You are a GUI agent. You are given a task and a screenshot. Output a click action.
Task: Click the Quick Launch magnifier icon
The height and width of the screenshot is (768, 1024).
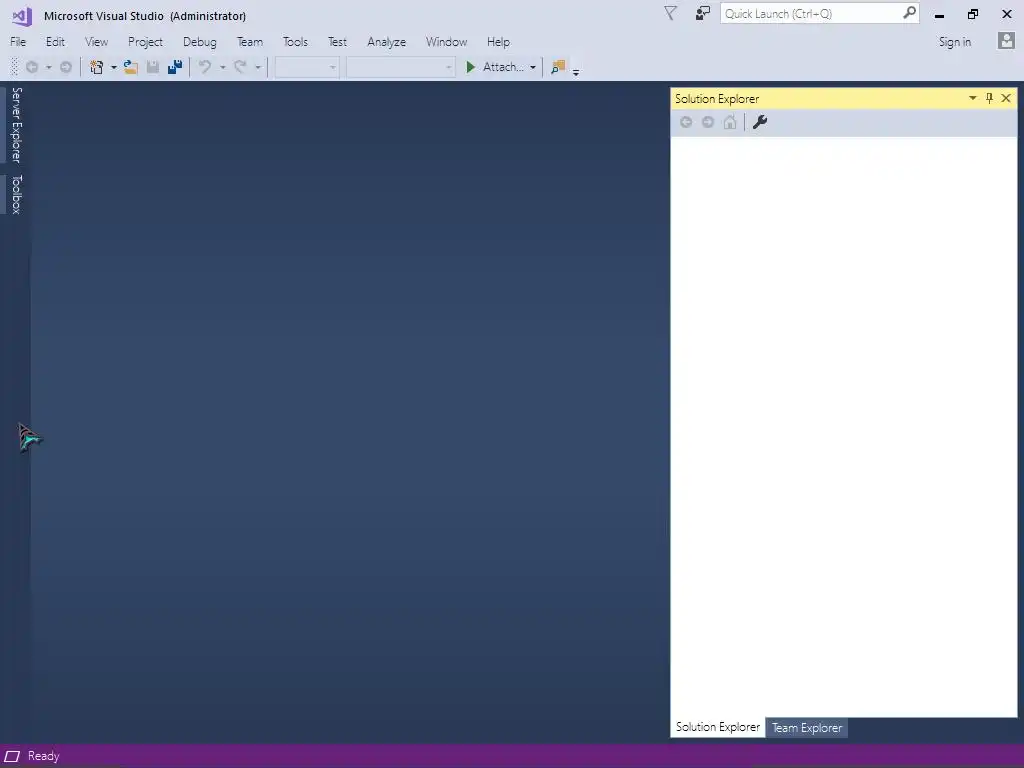pos(909,13)
